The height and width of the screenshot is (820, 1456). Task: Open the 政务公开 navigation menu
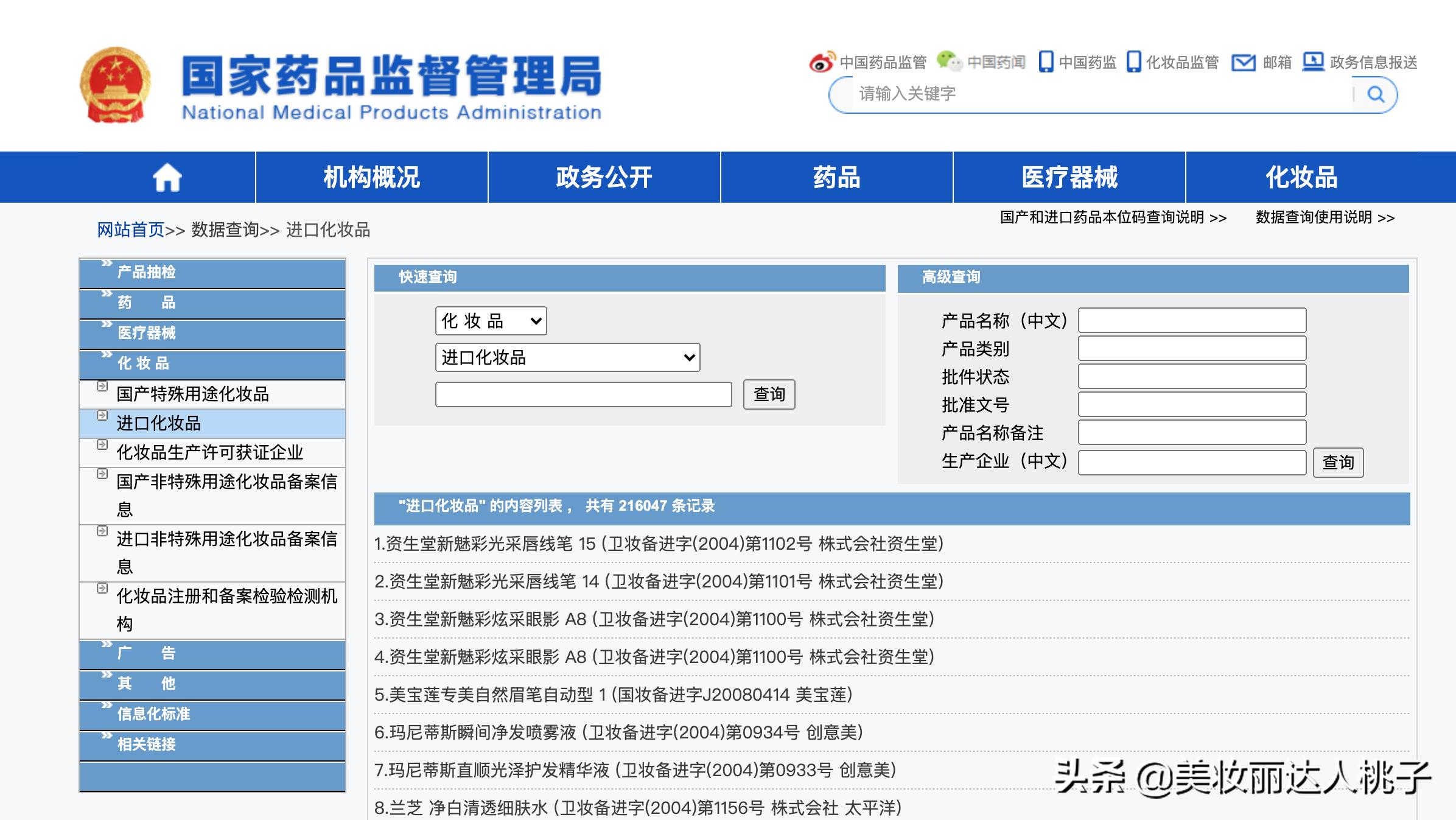coord(604,178)
